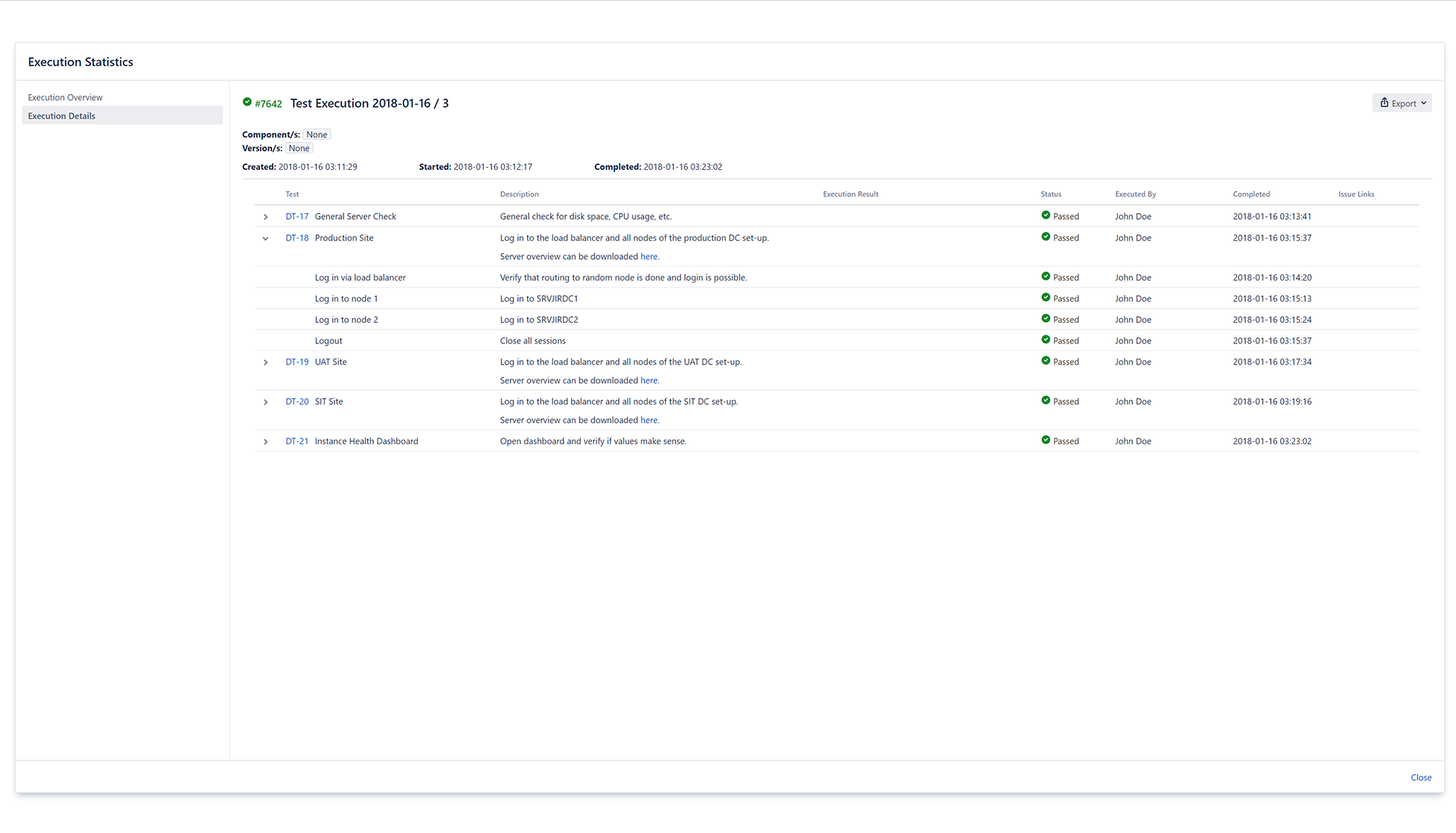Download the Production Site server overview via here link
Image resolution: width=1456 pixels, height=833 pixels.
click(x=649, y=256)
